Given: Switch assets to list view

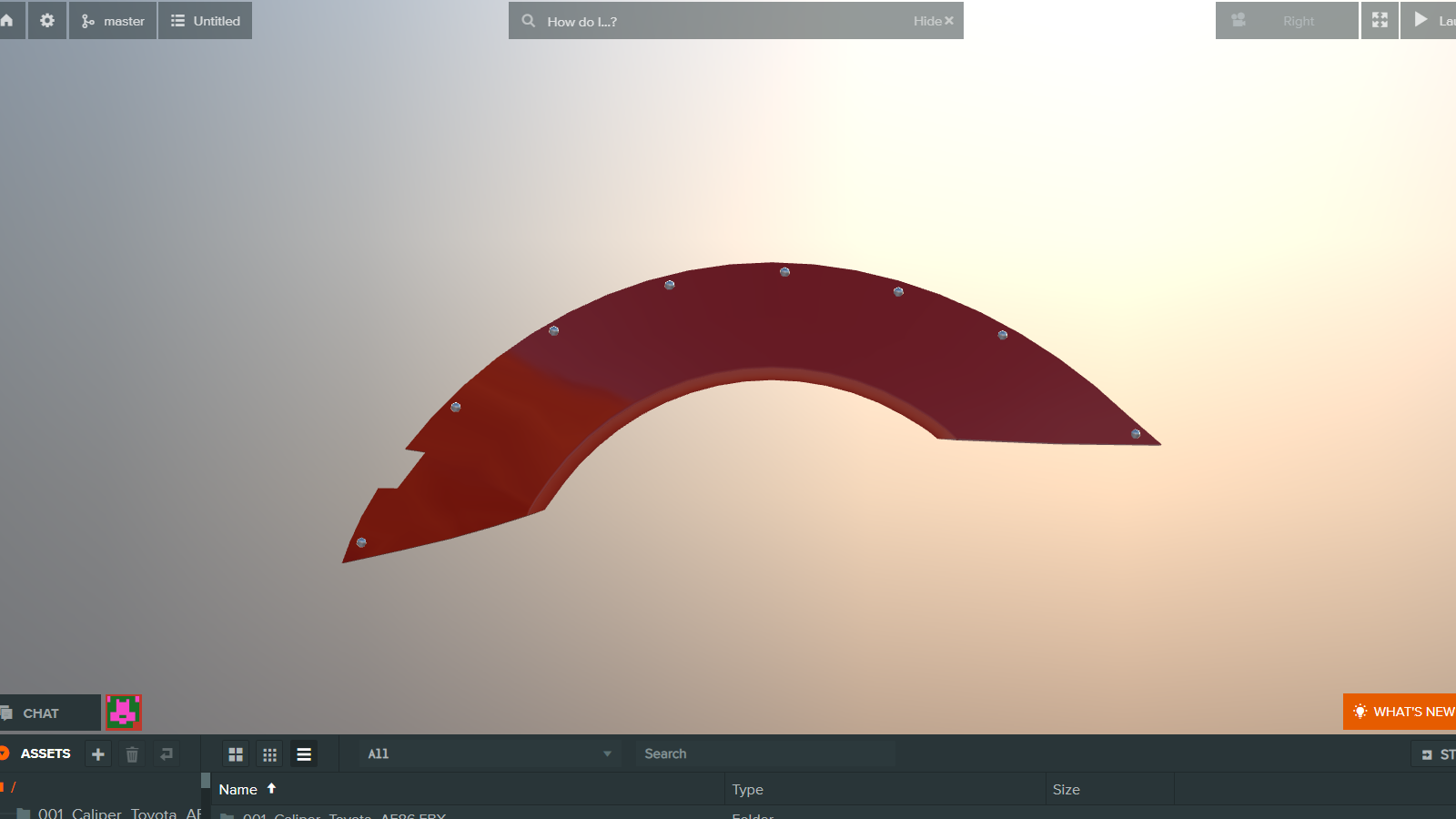Looking at the screenshot, I should click(x=304, y=754).
